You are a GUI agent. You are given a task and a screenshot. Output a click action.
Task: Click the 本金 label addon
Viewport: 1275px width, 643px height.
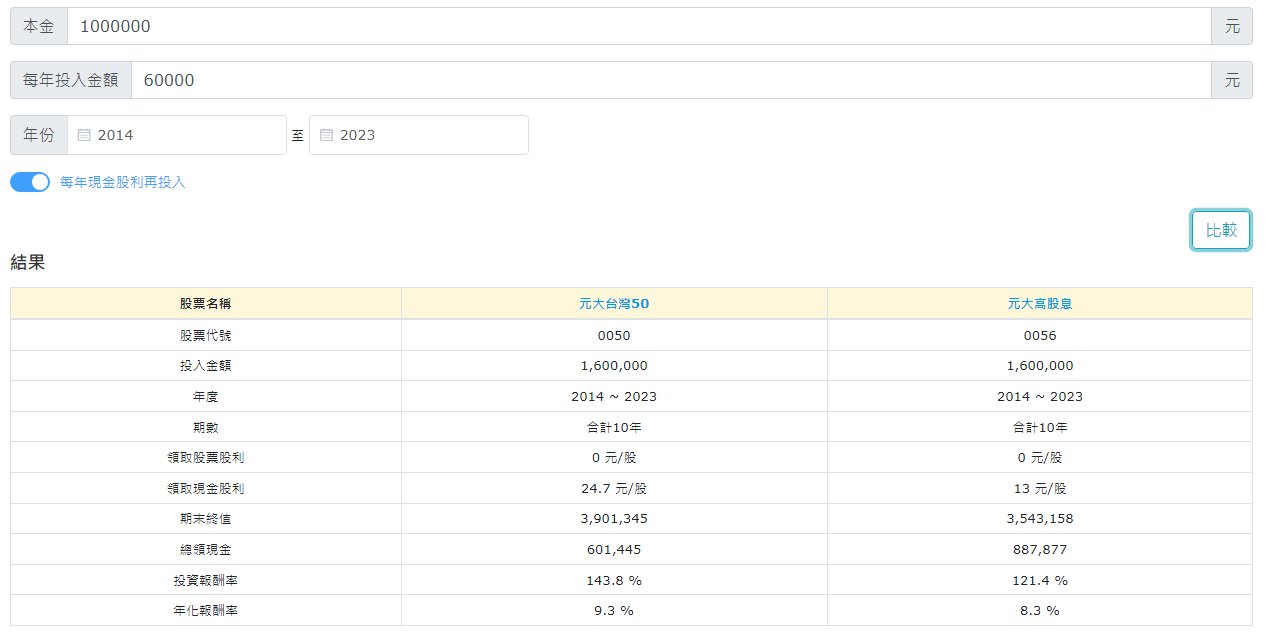coord(39,26)
